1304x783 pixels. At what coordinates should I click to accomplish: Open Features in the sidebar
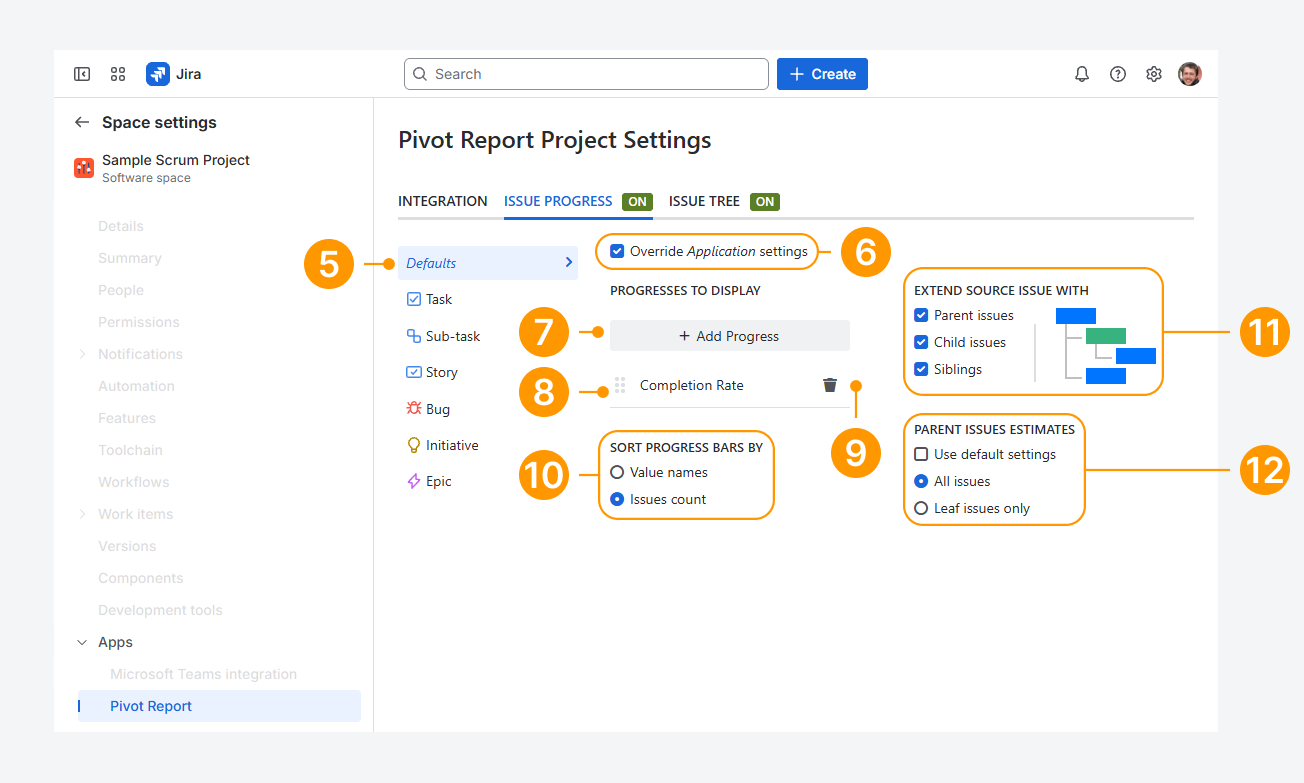[127, 418]
